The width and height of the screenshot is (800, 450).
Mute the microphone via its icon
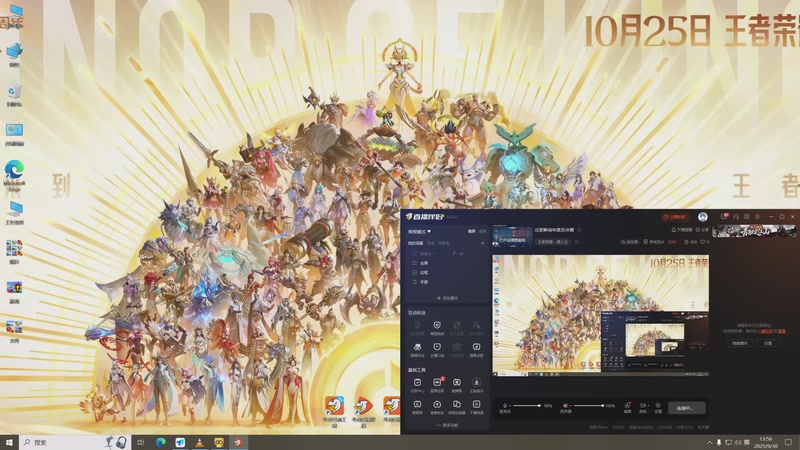[x=505, y=406]
